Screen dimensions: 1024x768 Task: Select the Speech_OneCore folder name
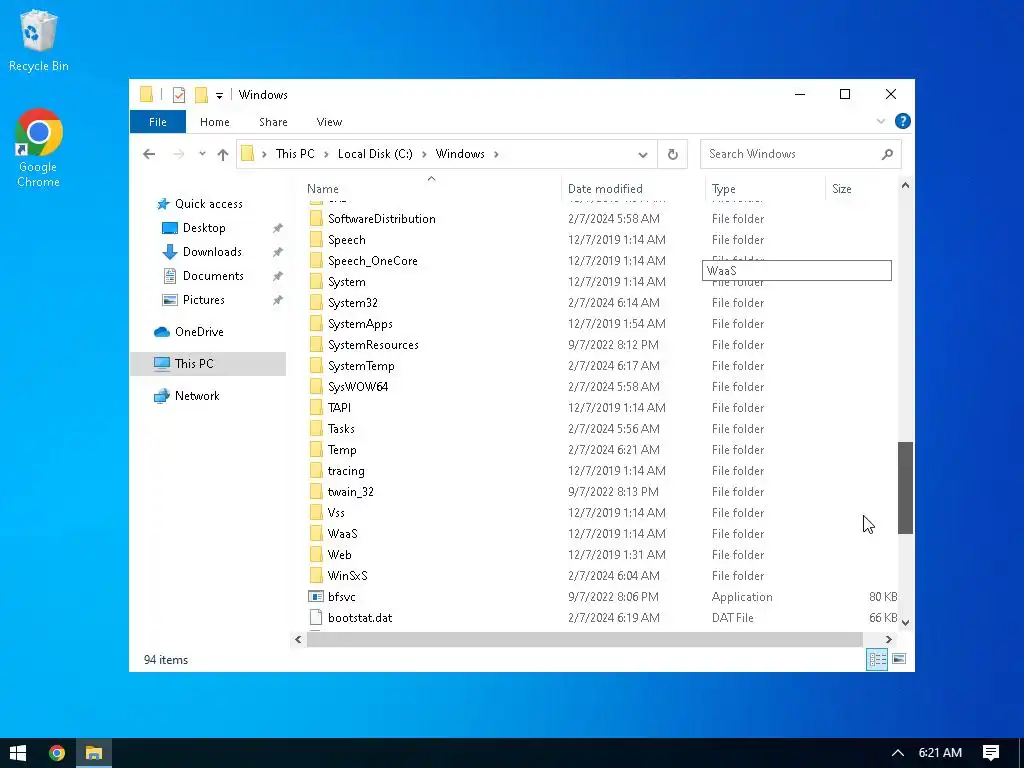coord(372,261)
